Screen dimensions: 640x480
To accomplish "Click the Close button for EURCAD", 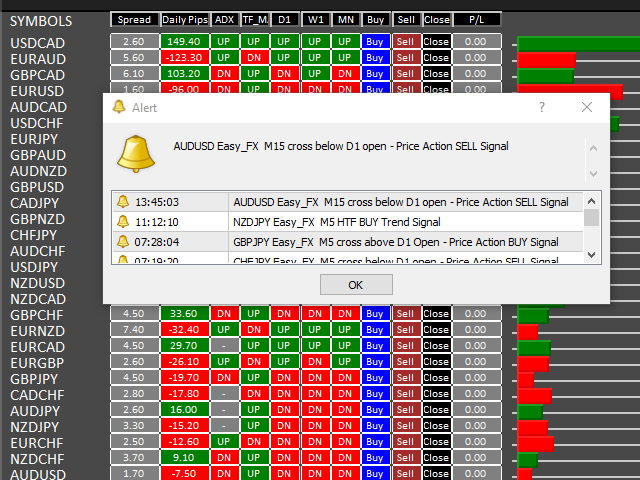I will [x=436, y=345].
